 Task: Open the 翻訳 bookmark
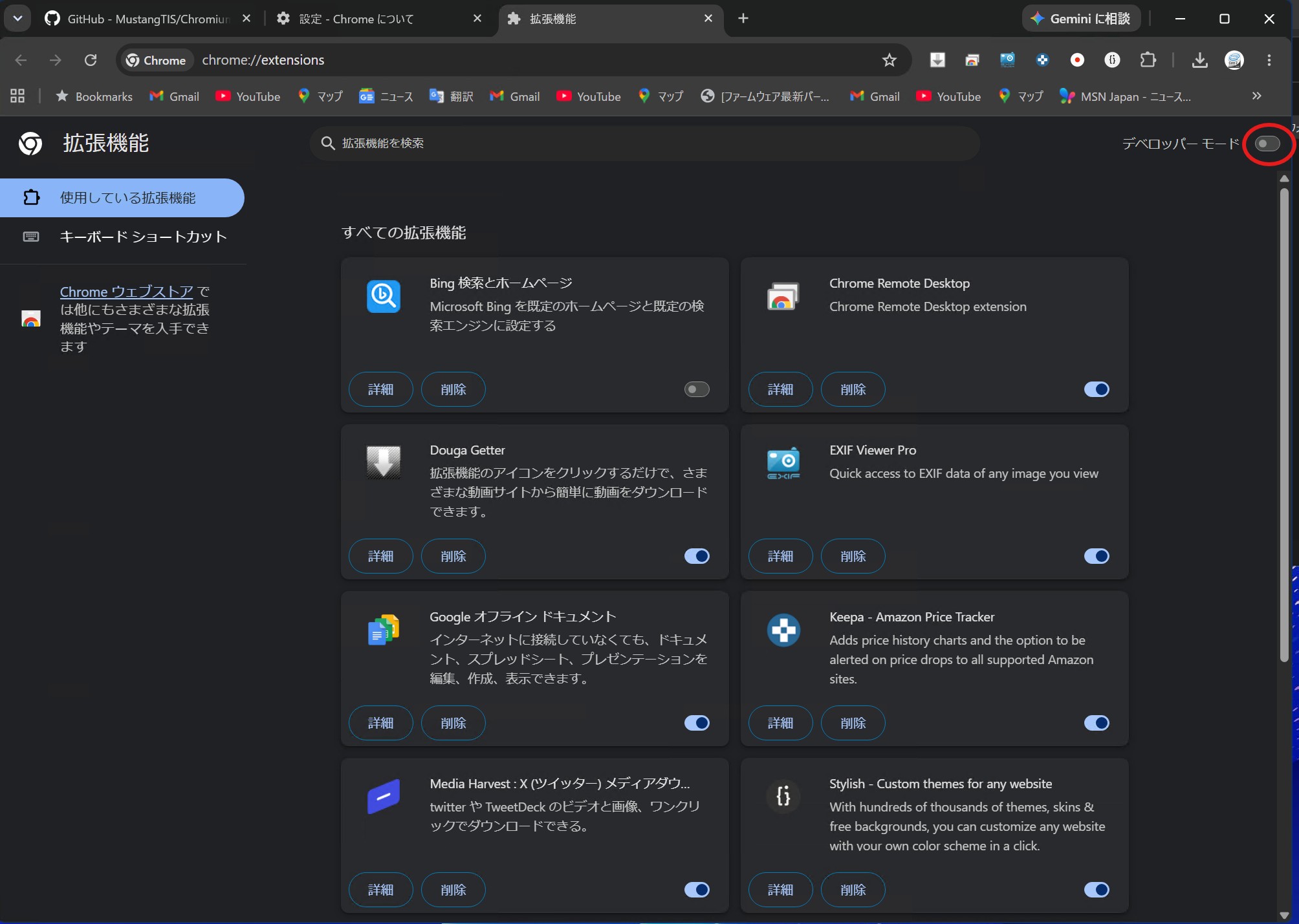coord(452,96)
